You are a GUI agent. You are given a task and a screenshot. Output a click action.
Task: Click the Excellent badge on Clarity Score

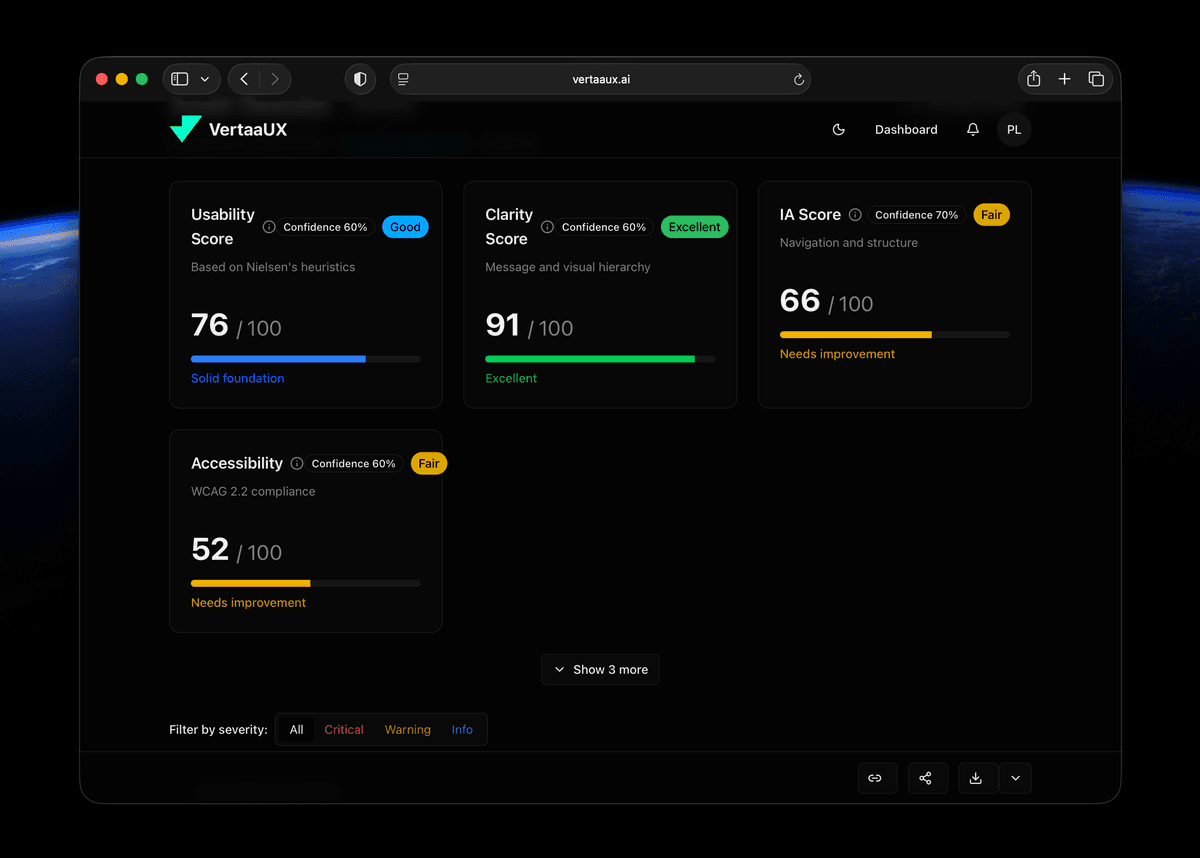click(694, 227)
